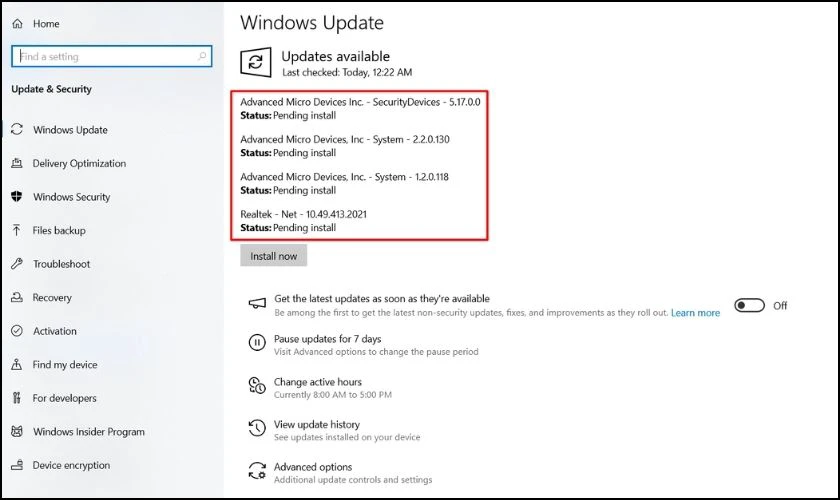Click the Pause updates circle icon
Image resolution: width=840 pixels, height=500 pixels.
(257, 342)
